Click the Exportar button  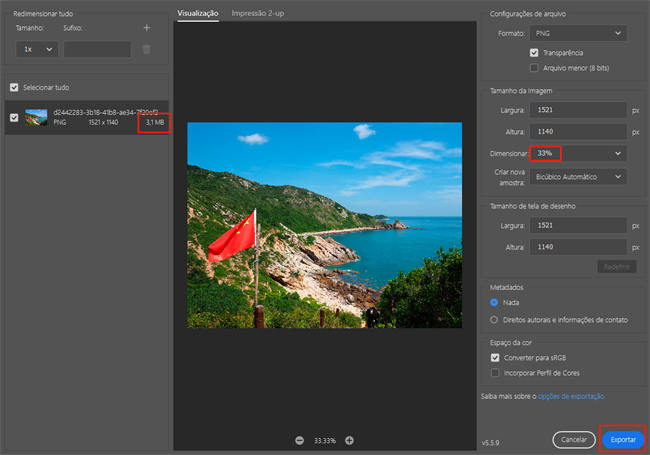pos(623,440)
